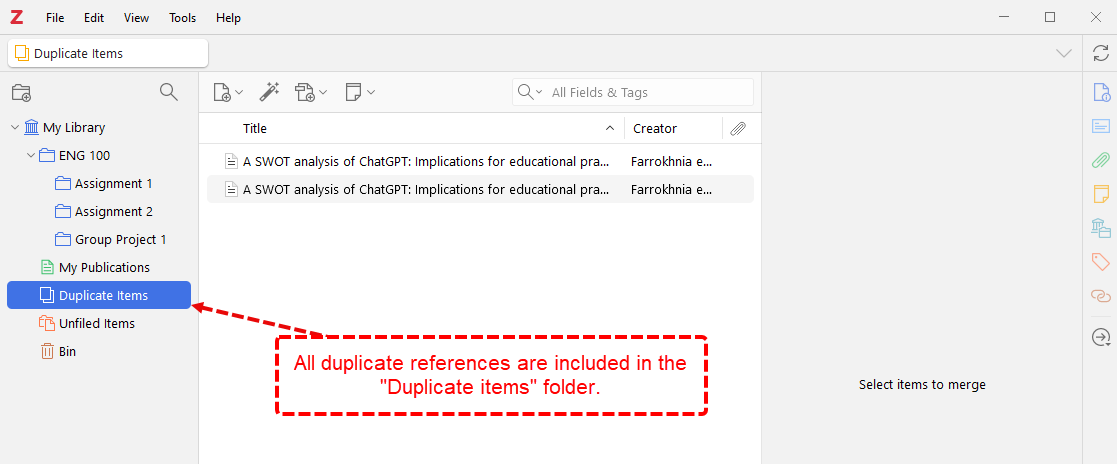Select the Unfiled Items folder
1117x464 pixels.
coord(96,324)
